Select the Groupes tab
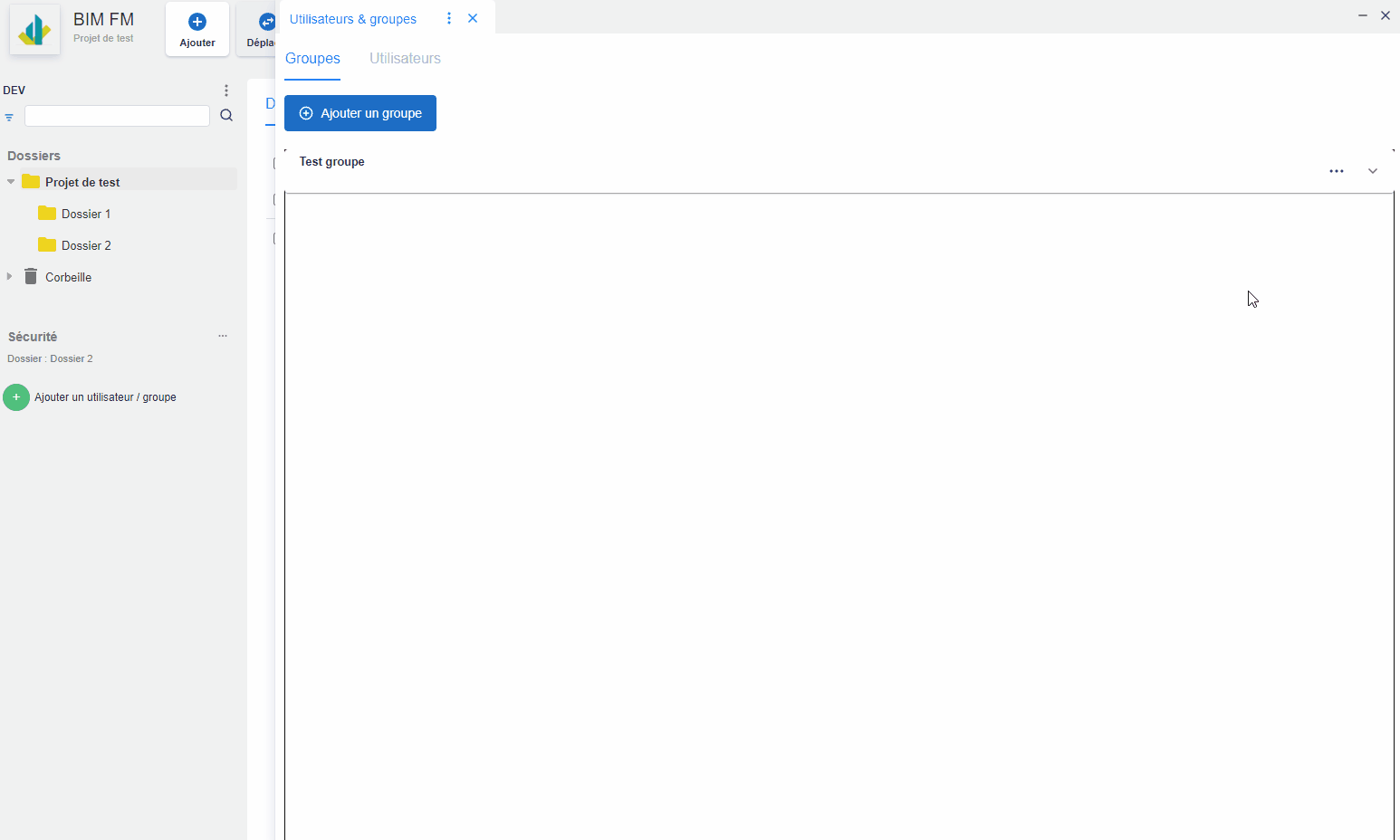Viewport: 1400px width, 840px height. (312, 59)
